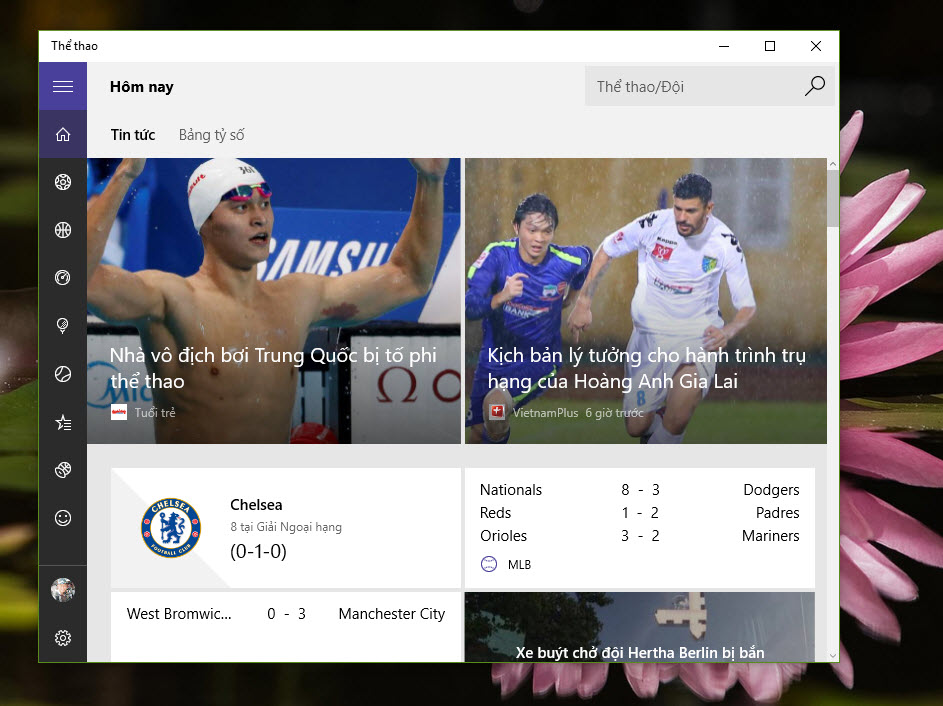Open the soccer ball sidebar section
This screenshot has width=943, height=706.
pyautogui.click(x=63, y=182)
